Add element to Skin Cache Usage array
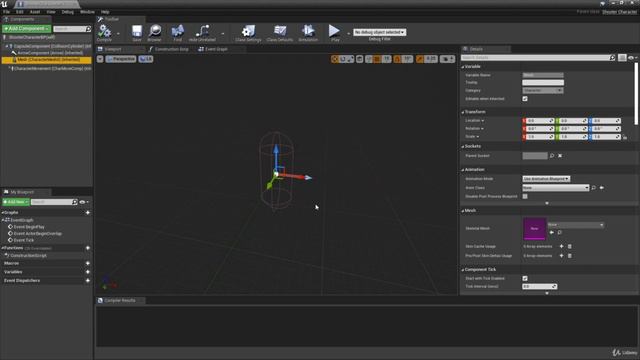Viewport: 640px width, 360px height. (561, 246)
